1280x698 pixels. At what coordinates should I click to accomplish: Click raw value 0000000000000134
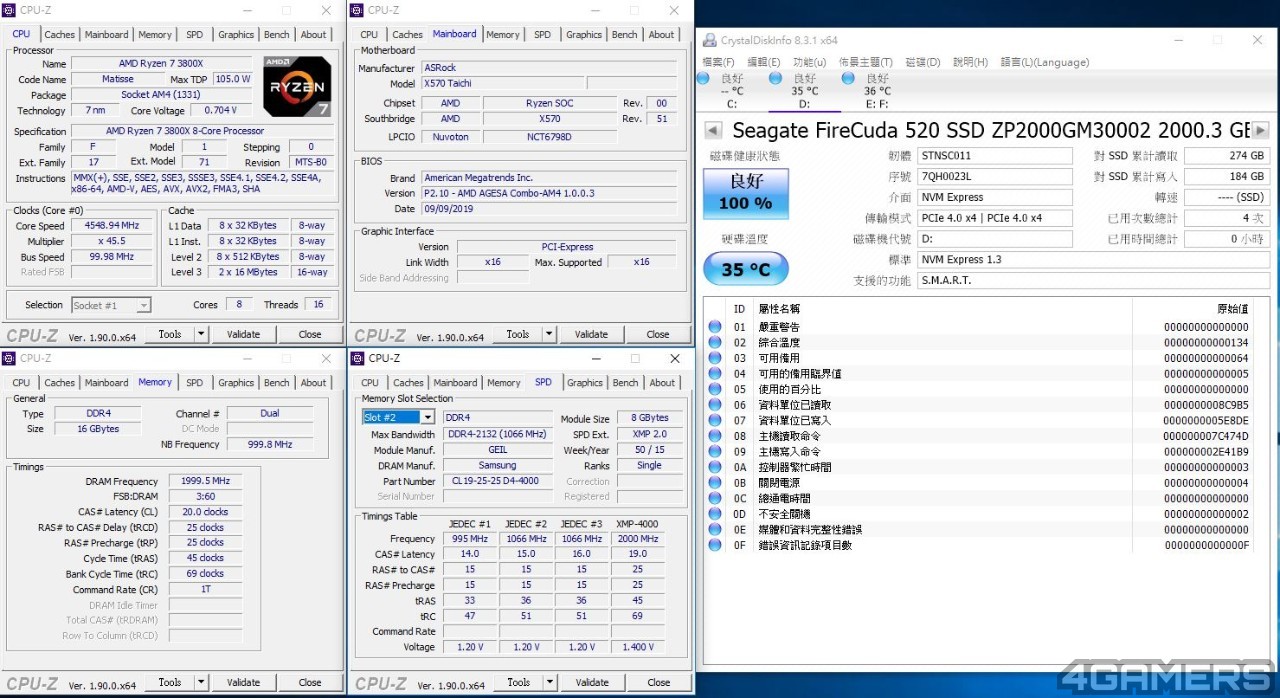[1206, 342]
